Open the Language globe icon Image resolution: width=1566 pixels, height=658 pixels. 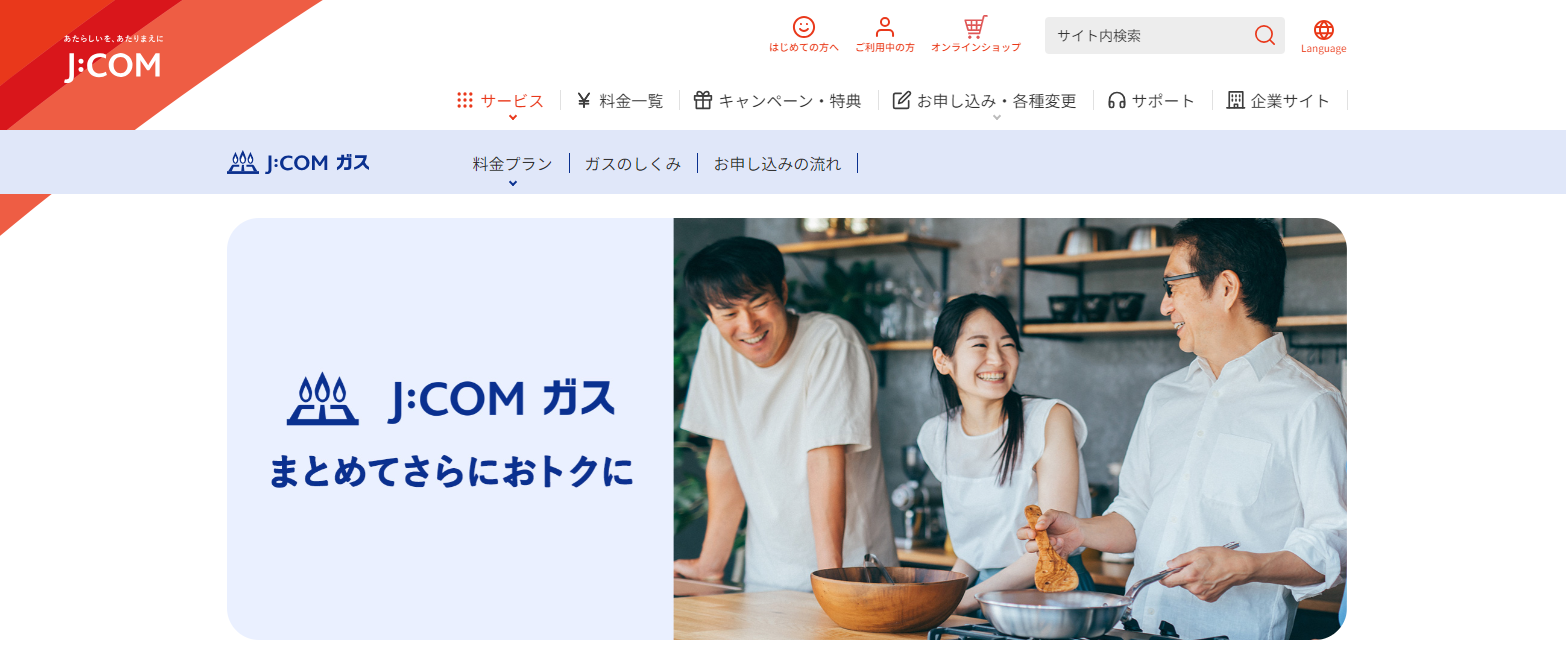(x=1323, y=30)
